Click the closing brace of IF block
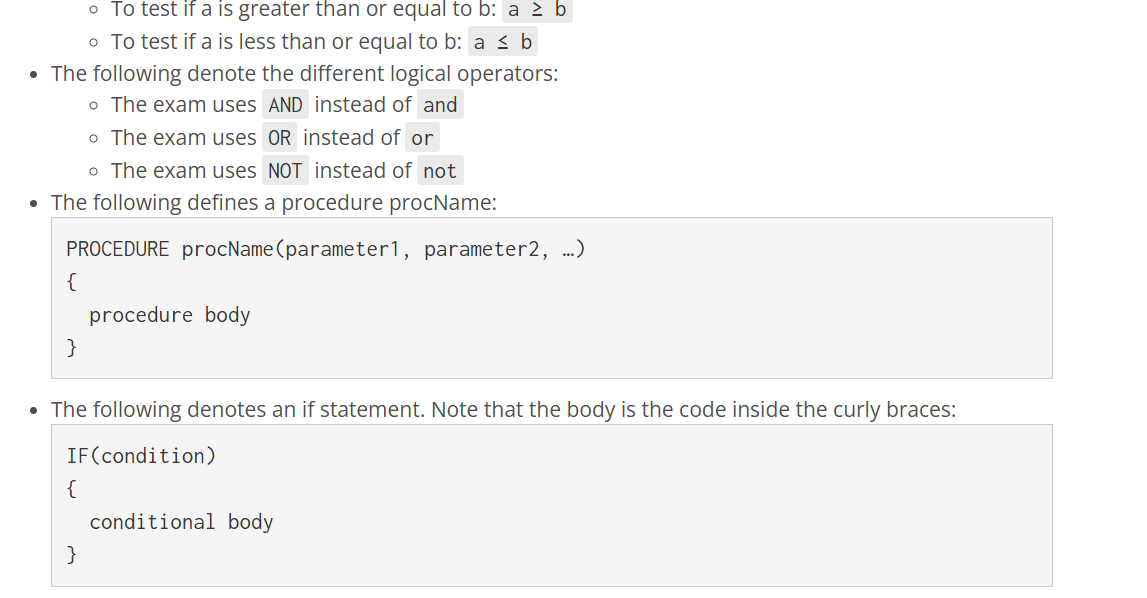1147x598 pixels. click(71, 554)
